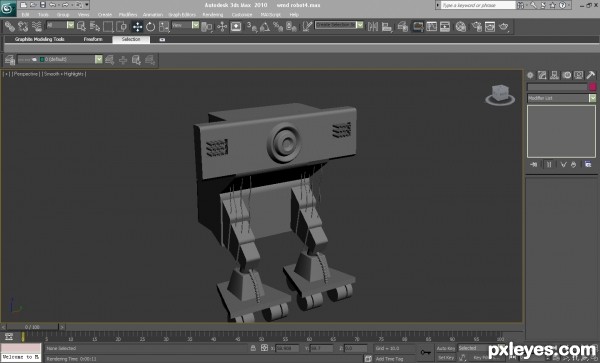Click the Mirror tool icon
The height and width of the screenshot is (363, 600).
(372, 26)
